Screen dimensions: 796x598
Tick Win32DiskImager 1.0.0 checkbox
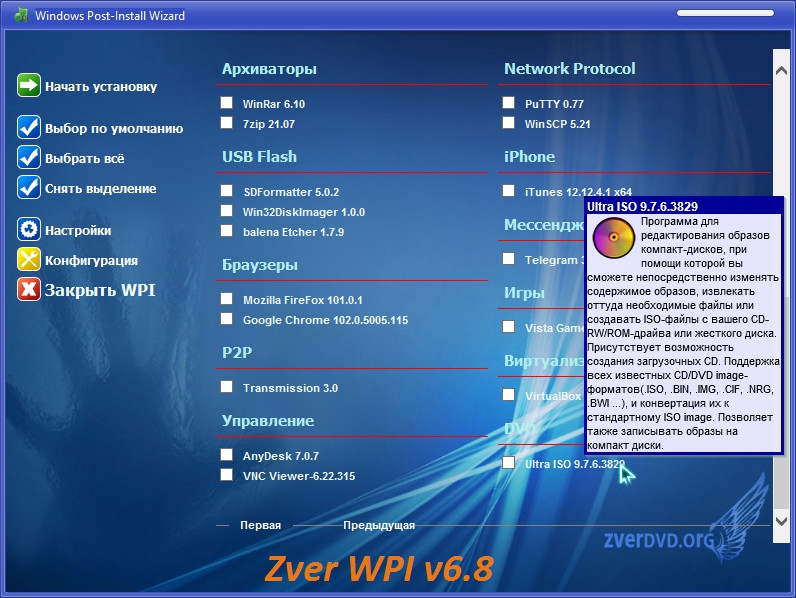(x=226, y=211)
